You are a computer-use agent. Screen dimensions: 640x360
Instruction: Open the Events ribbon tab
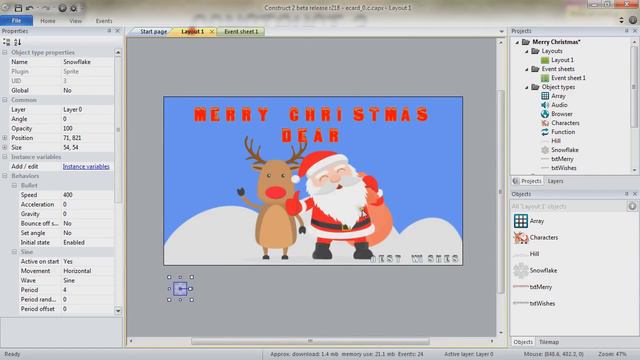tap(104, 20)
